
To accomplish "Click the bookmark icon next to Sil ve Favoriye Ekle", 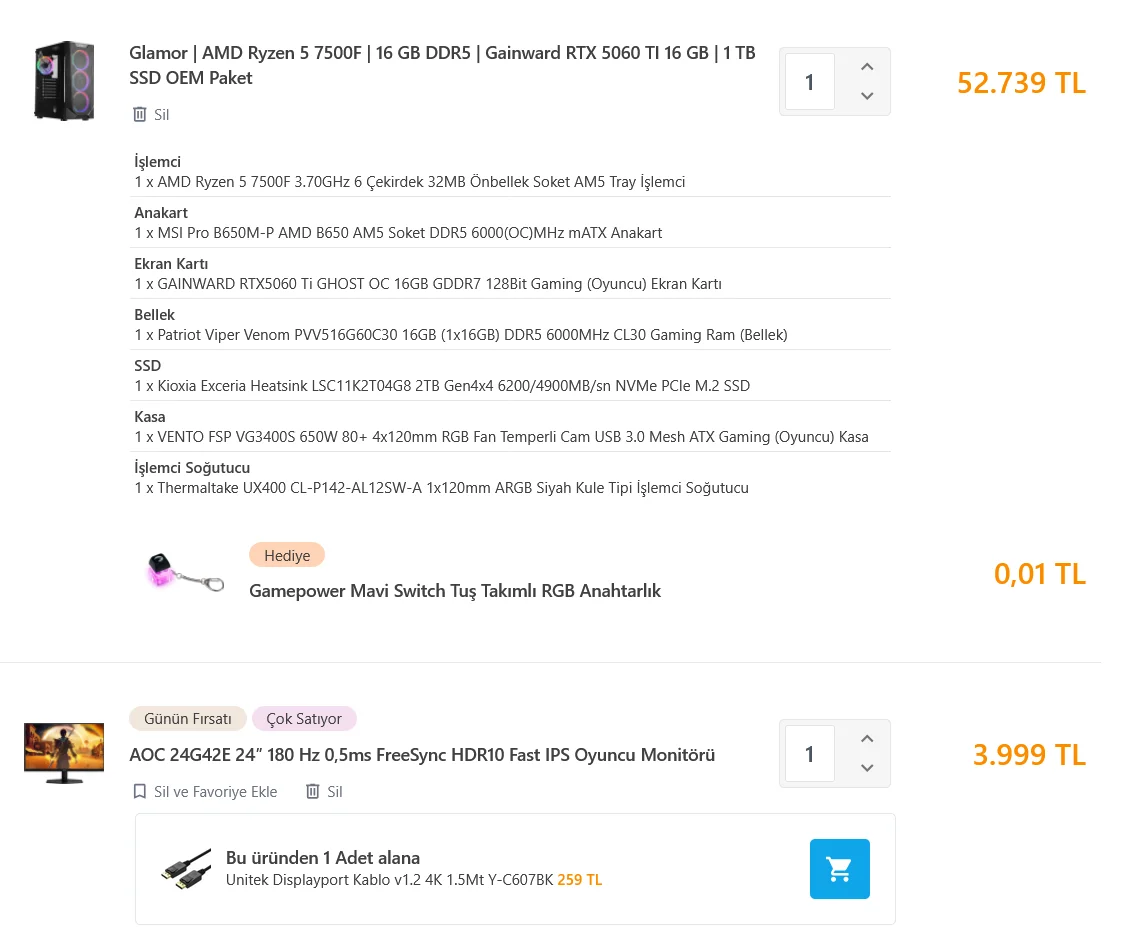I will 140,792.
